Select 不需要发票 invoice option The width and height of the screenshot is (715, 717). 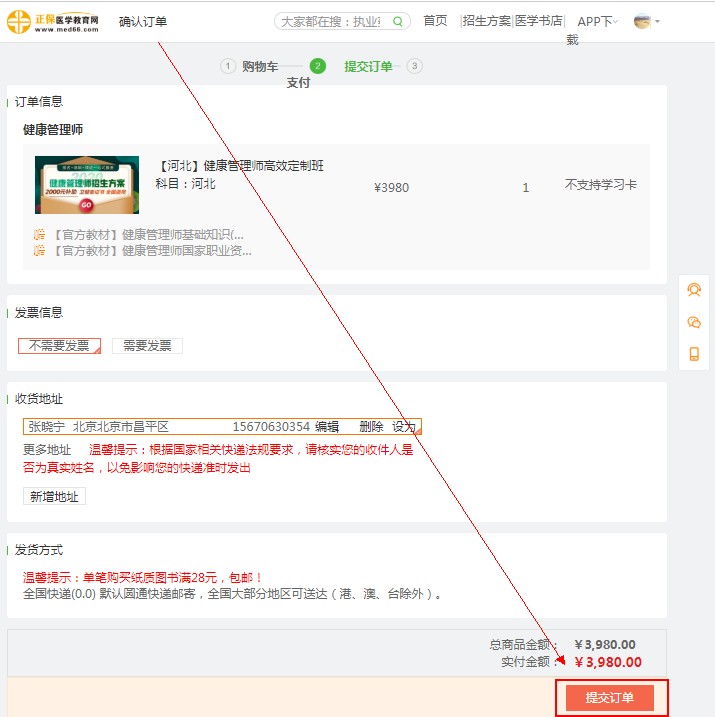pos(59,346)
